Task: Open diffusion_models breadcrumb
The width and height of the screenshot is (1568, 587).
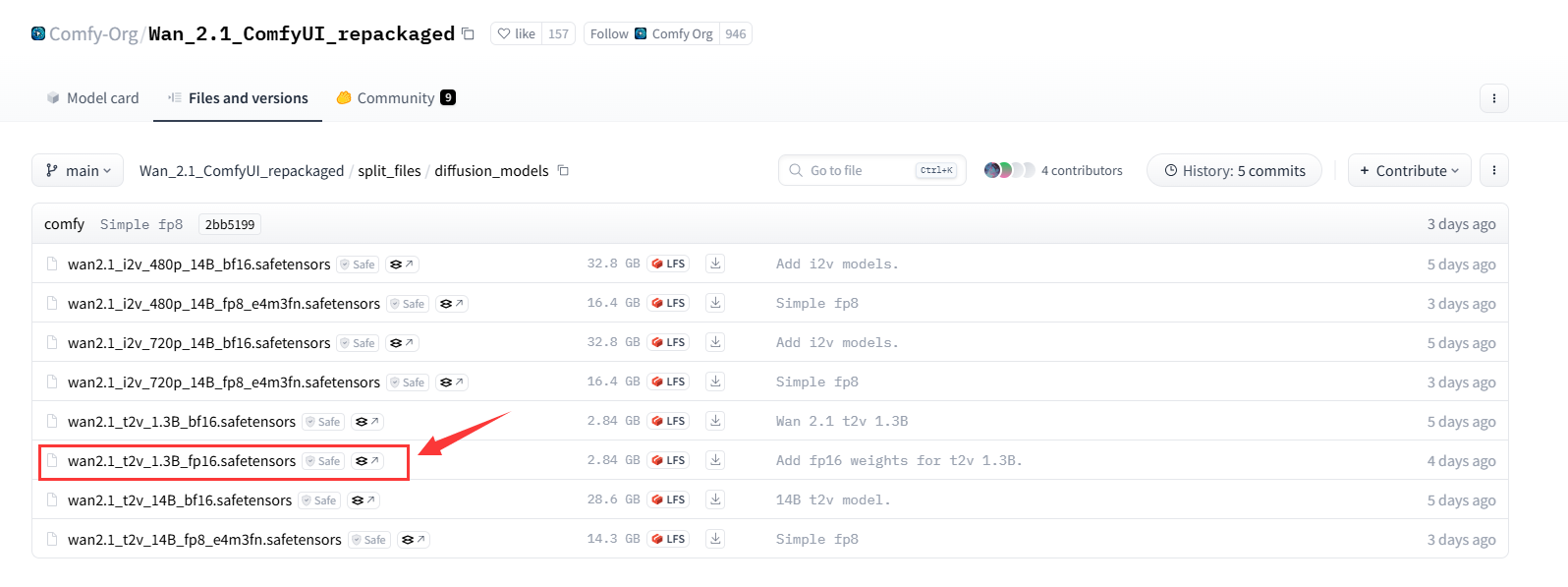Action: pyautogui.click(x=491, y=170)
